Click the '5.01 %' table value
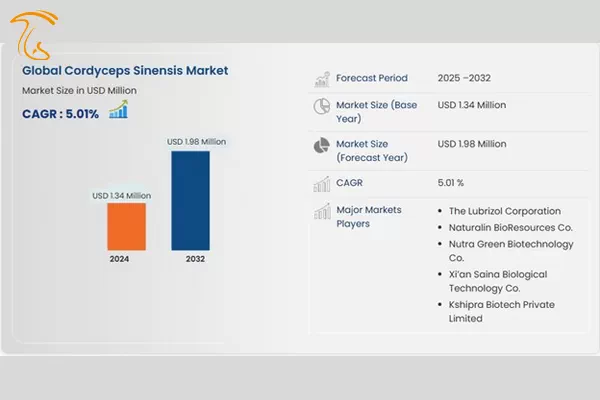Image resolution: width=600 pixels, height=400 pixels. pyautogui.click(x=451, y=183)
